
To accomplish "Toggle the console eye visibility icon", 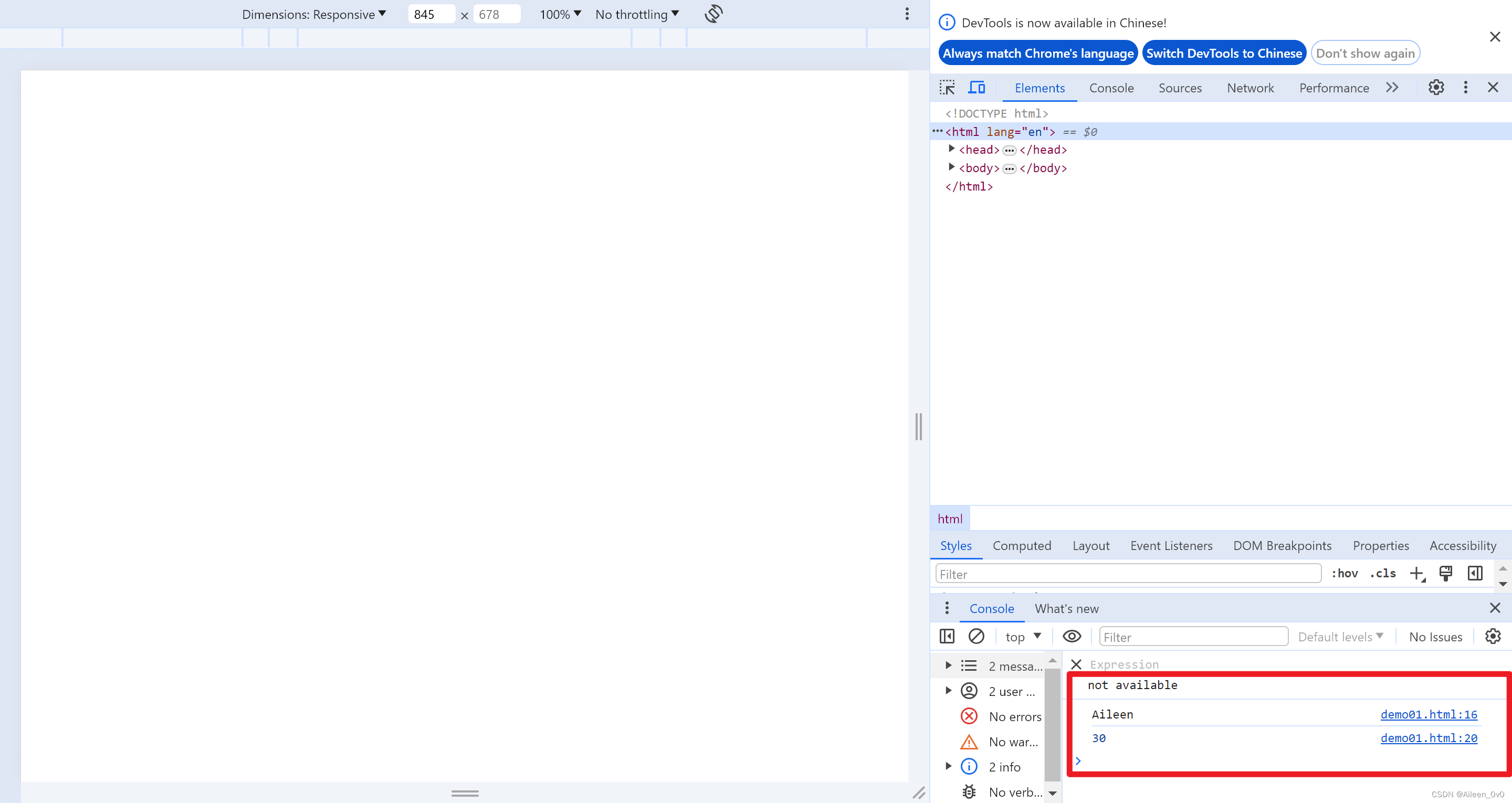I will tap(1072, 636).
